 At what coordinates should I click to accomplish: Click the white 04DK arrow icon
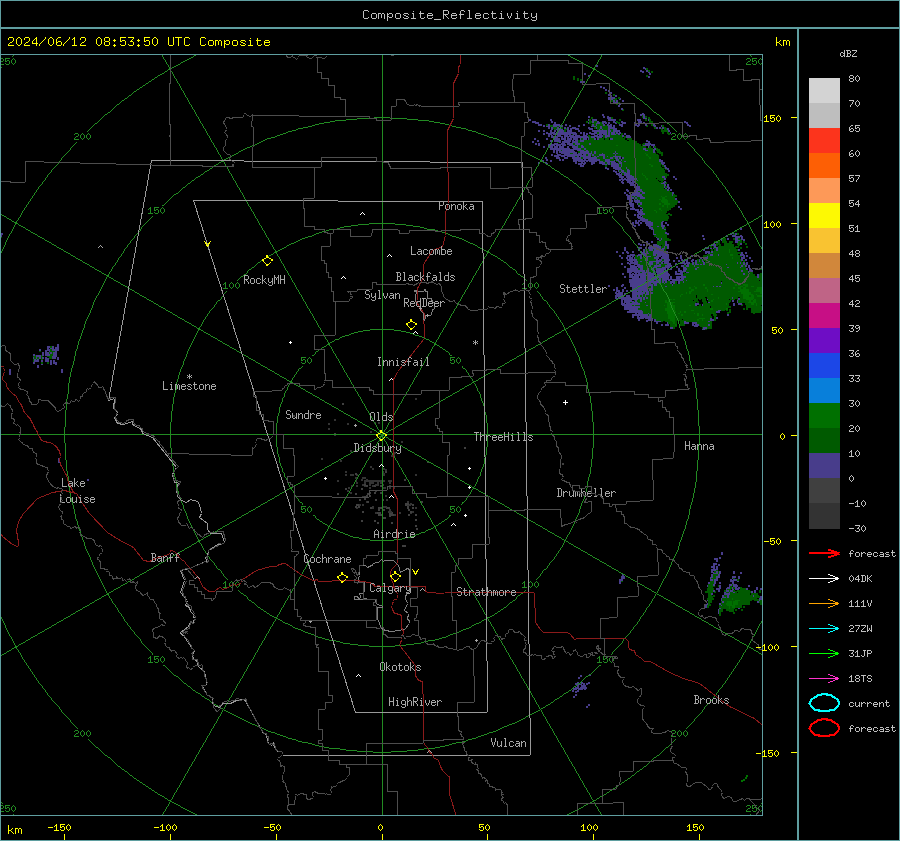(x=824, y=578)
